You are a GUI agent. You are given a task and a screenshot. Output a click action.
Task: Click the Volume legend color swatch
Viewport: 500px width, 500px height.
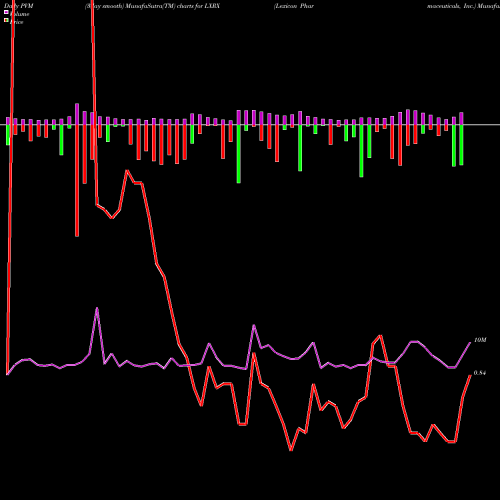6,12
